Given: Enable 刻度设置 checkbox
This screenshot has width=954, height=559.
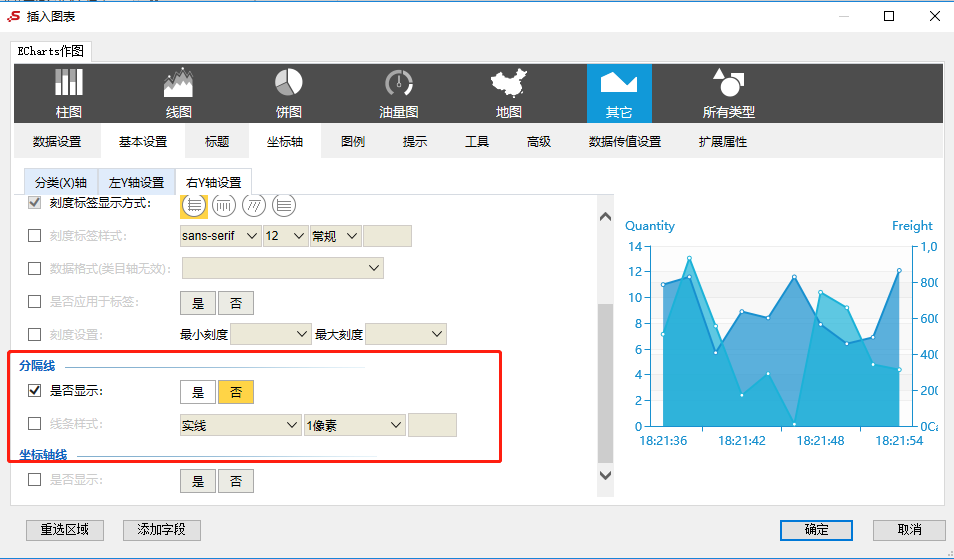Looking at the screenshot, I should point(35,334).
